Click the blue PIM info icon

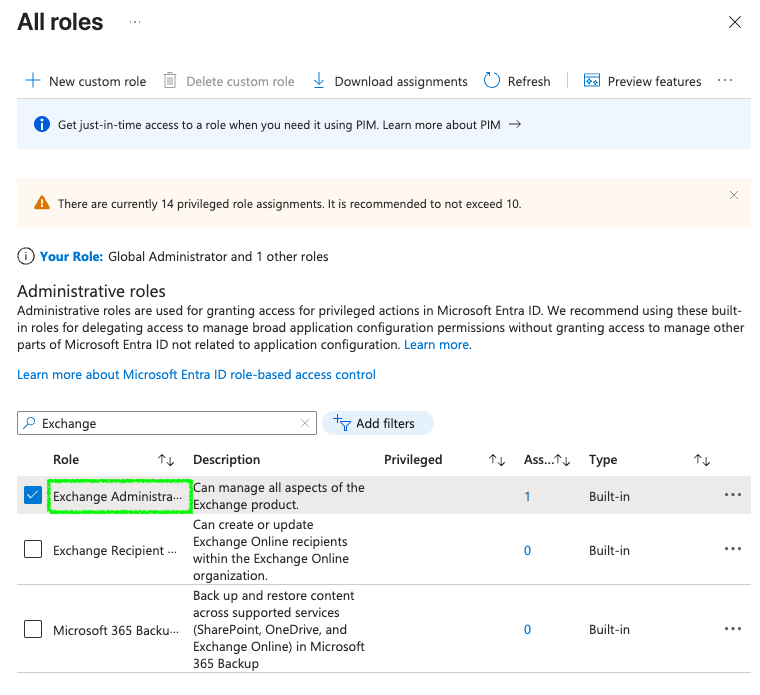(42, 125)
